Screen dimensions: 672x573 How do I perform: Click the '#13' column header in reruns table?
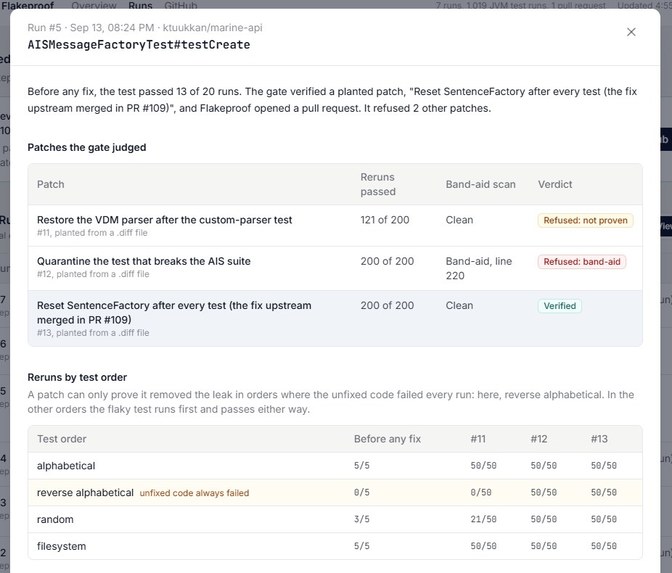[599, 439]
